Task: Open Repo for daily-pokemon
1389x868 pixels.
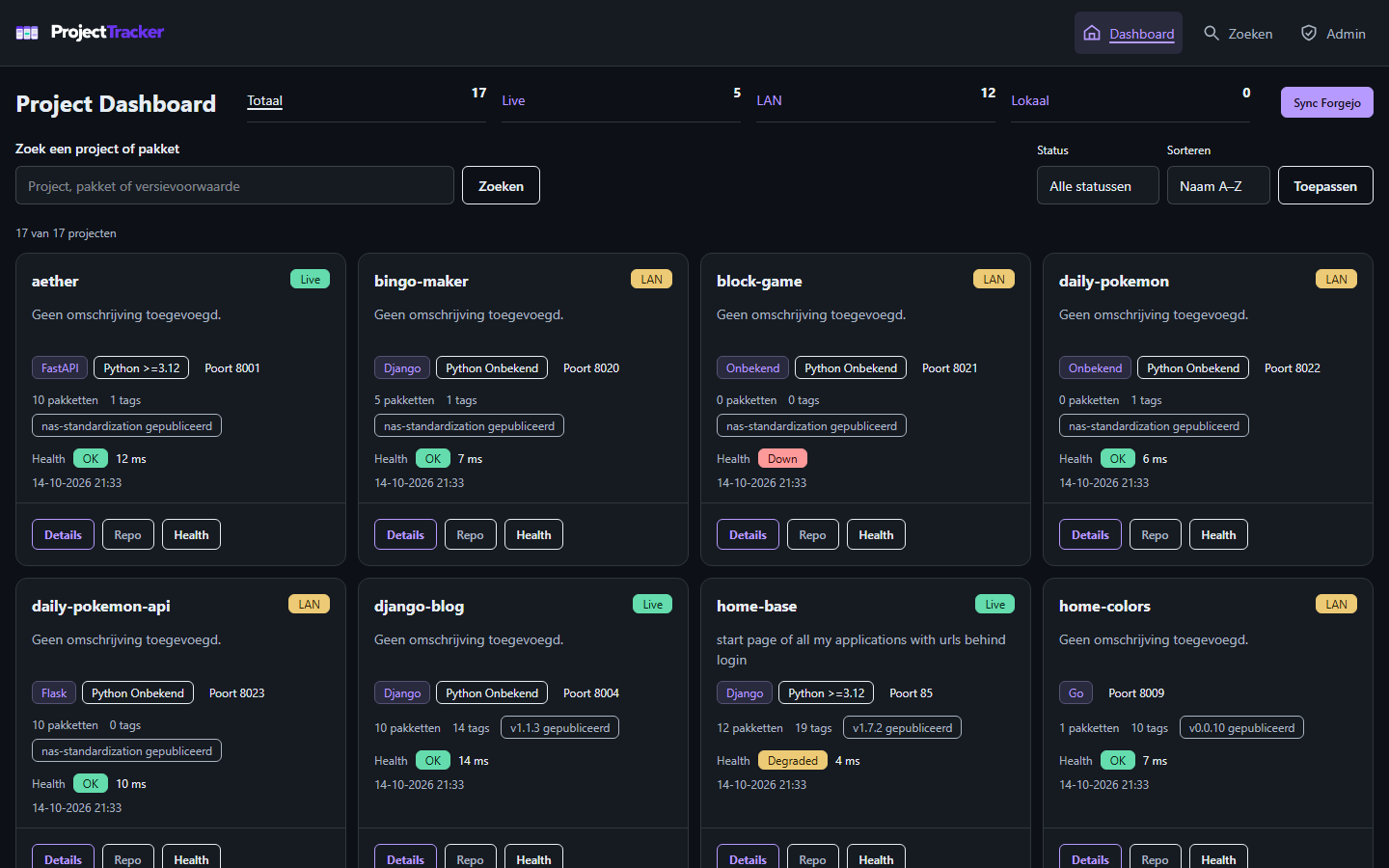Action: [x=1155, y=534]
